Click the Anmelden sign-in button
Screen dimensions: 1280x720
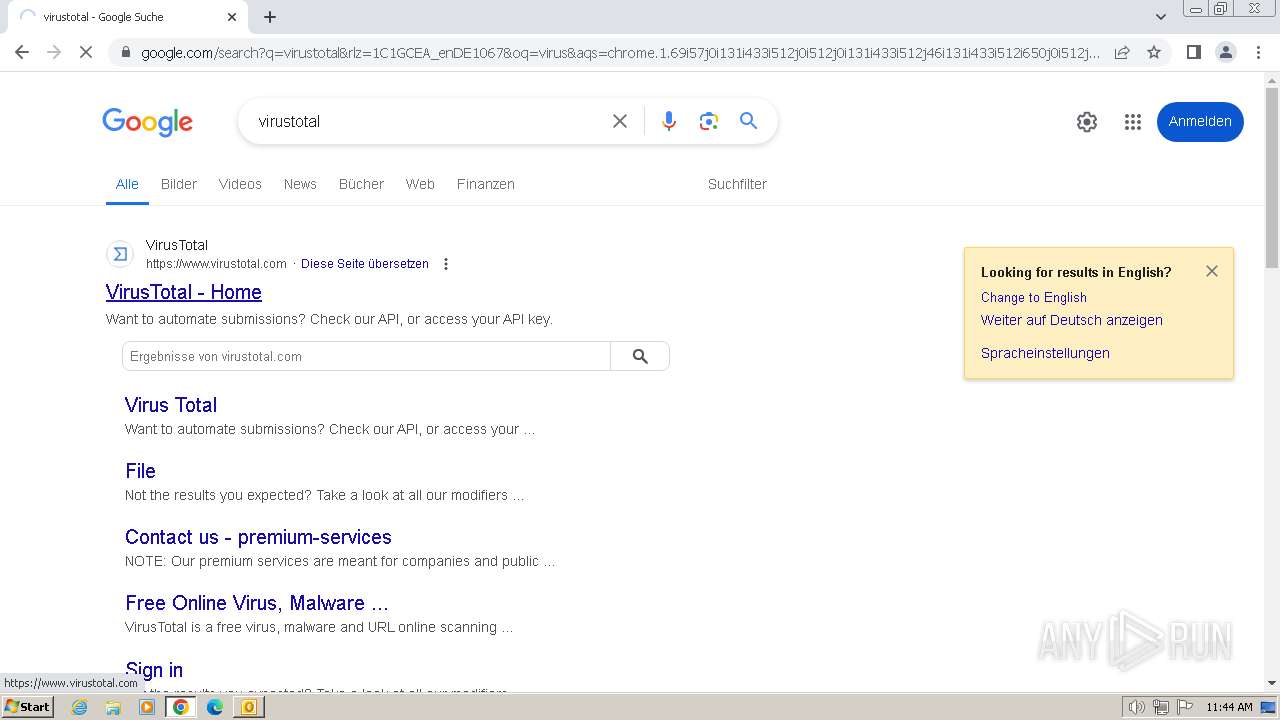click(x=1200, y=122)
